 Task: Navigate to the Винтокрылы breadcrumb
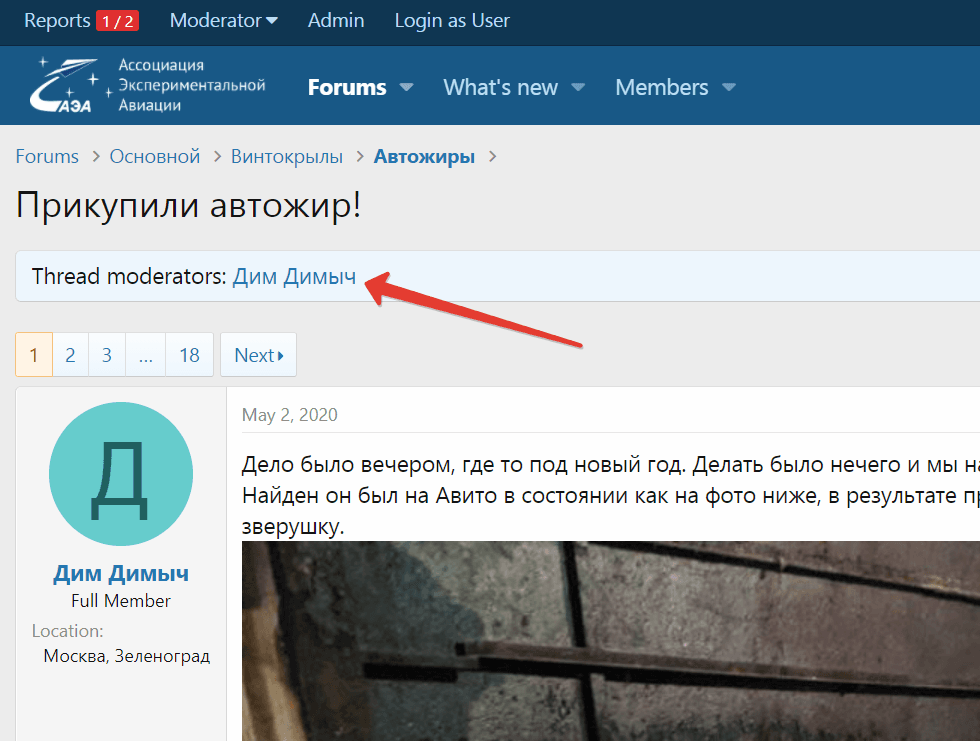tap(287, 157)
